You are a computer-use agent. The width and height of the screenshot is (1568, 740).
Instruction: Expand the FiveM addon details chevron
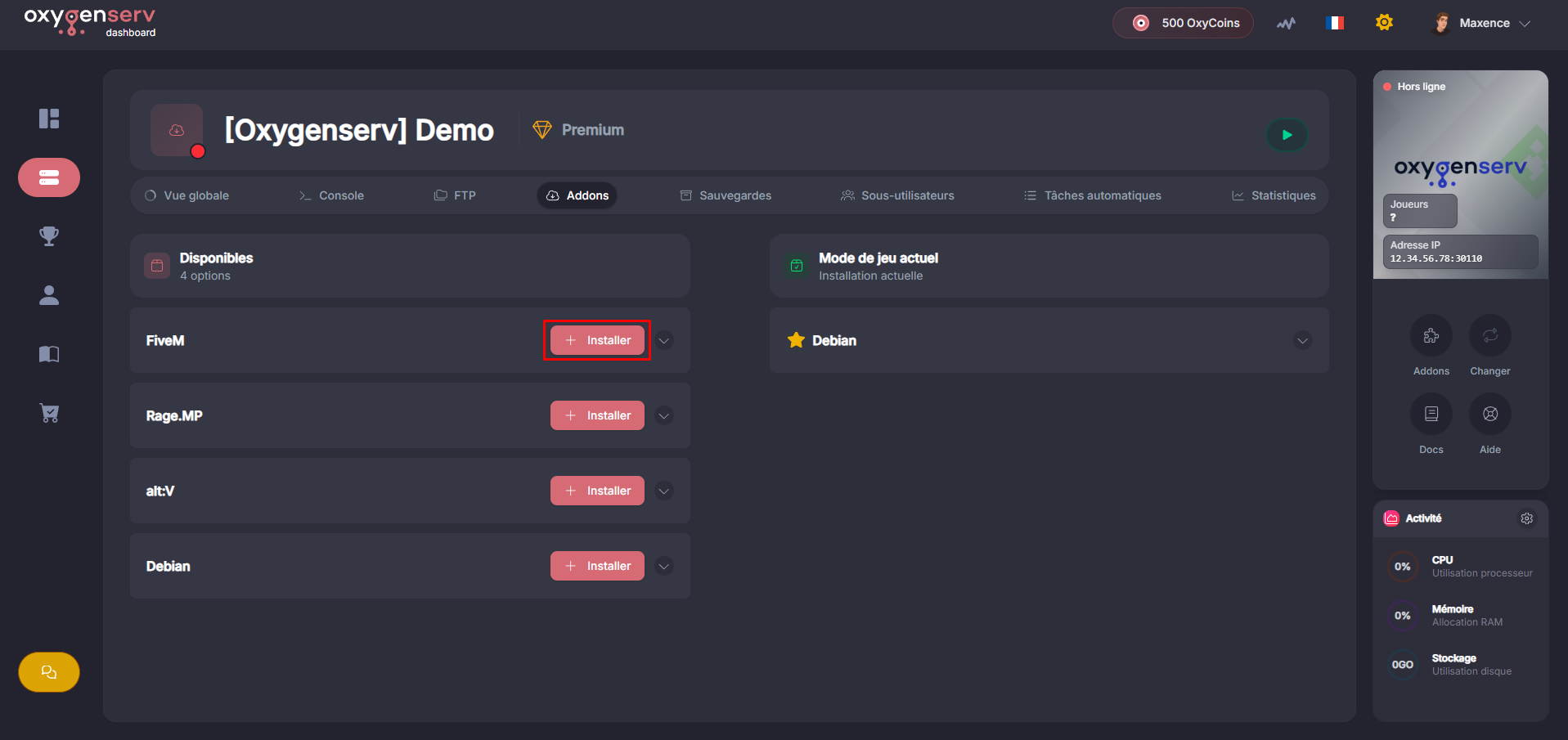click(664, 341)
